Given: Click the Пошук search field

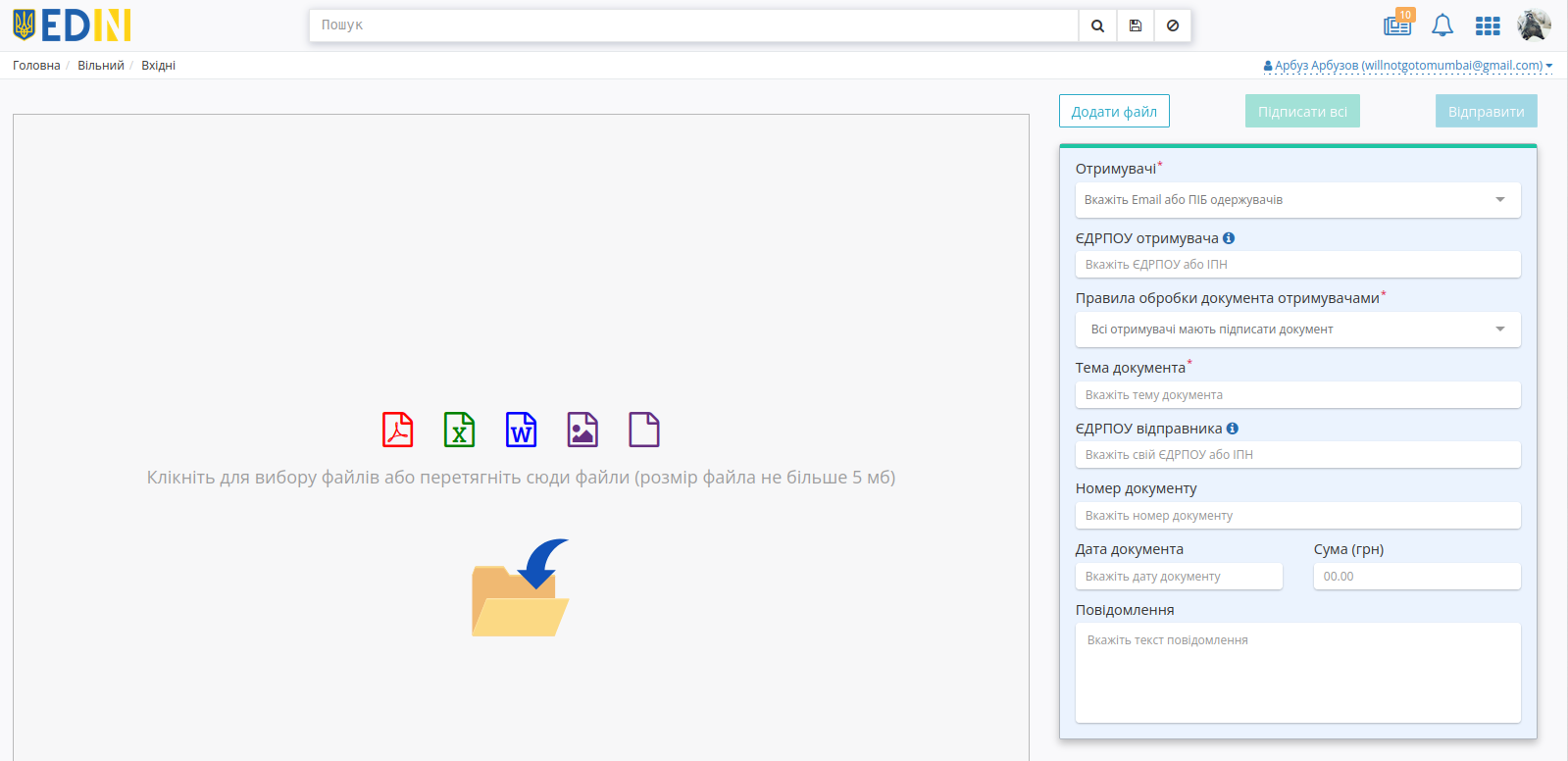Looking at the screenshot, I should pyautogui.click(x=693, y=25).
